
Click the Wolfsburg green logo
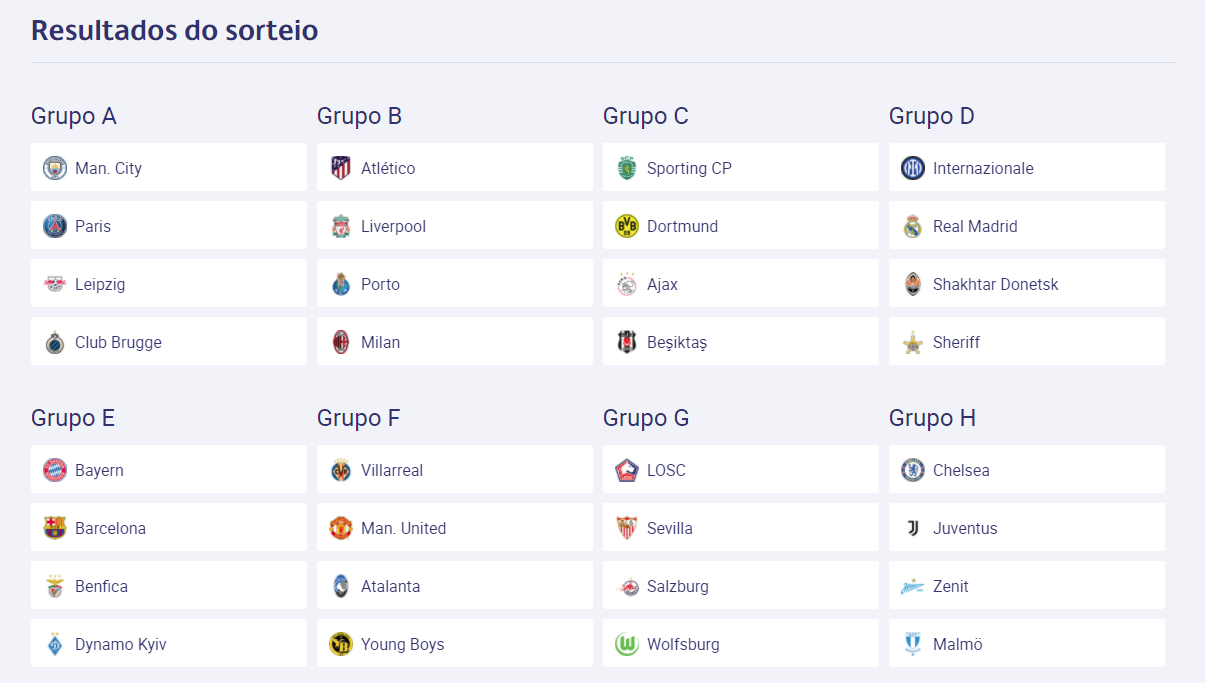627,644
